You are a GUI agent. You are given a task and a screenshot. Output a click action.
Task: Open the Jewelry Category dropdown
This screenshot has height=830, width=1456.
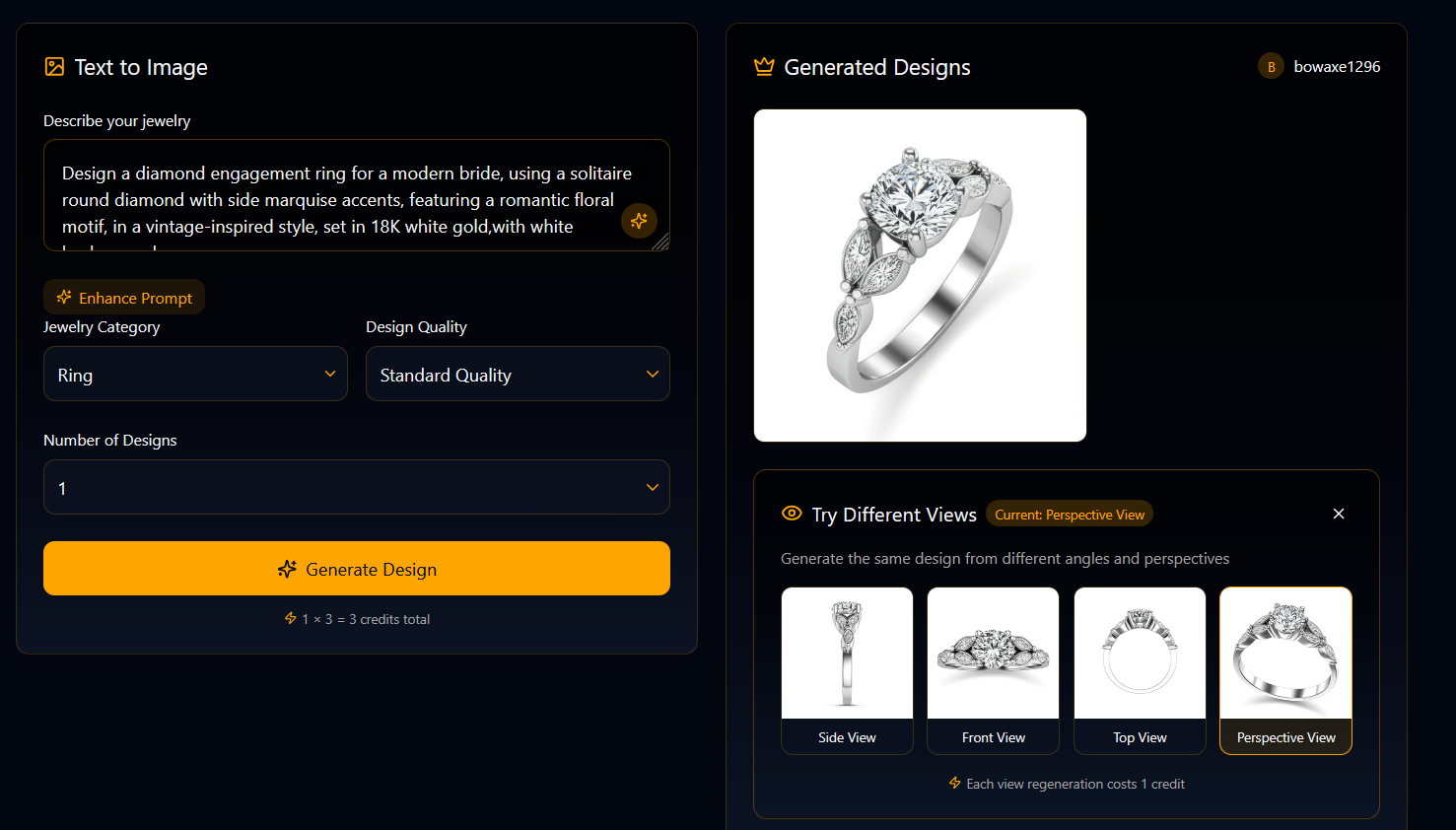[x=194, y=374]
